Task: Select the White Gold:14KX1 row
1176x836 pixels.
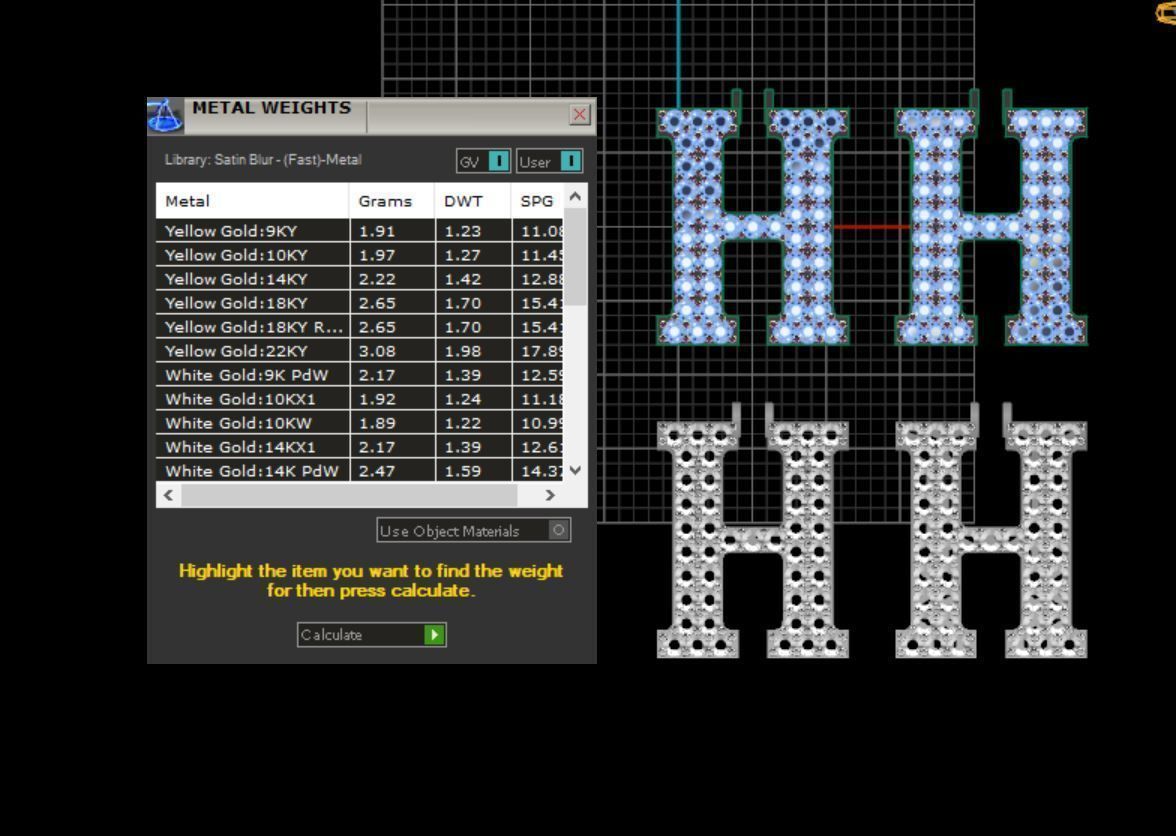Action: pos(360,447)
